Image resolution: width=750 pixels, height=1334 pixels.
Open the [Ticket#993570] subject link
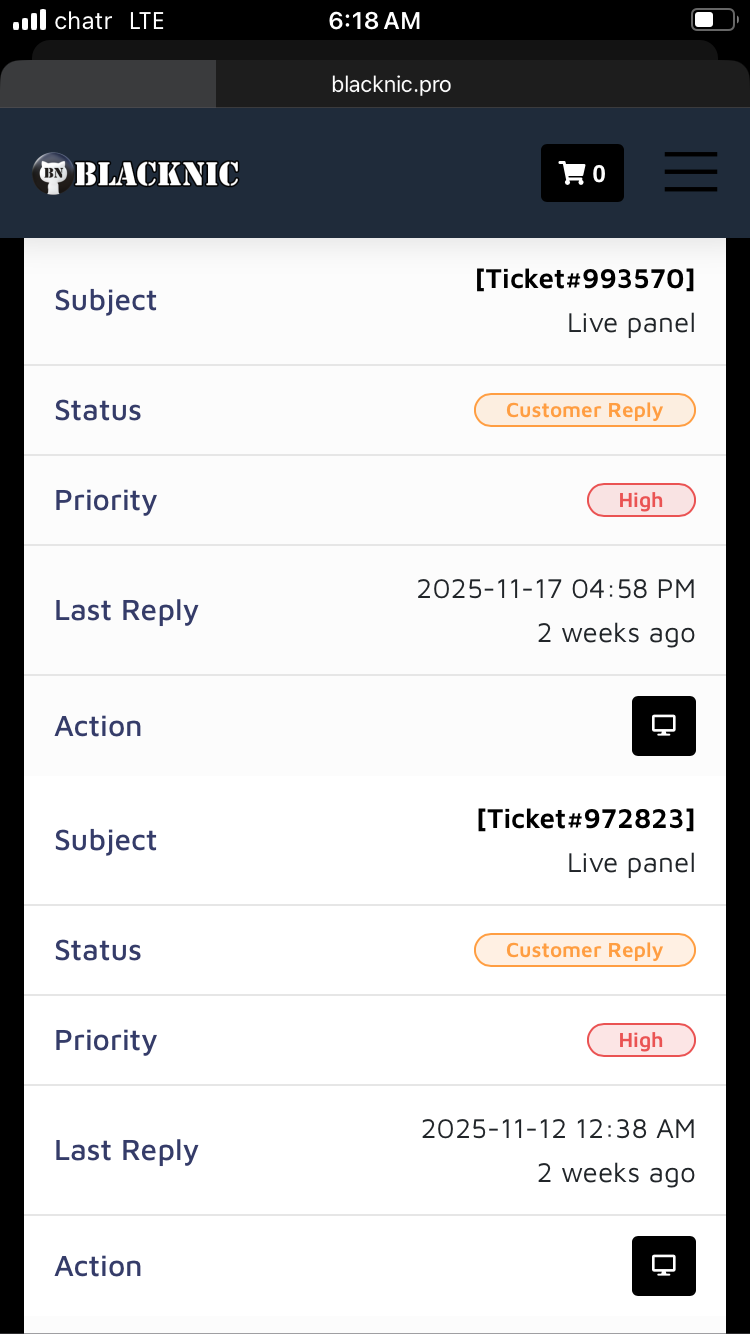click(585, 279)
